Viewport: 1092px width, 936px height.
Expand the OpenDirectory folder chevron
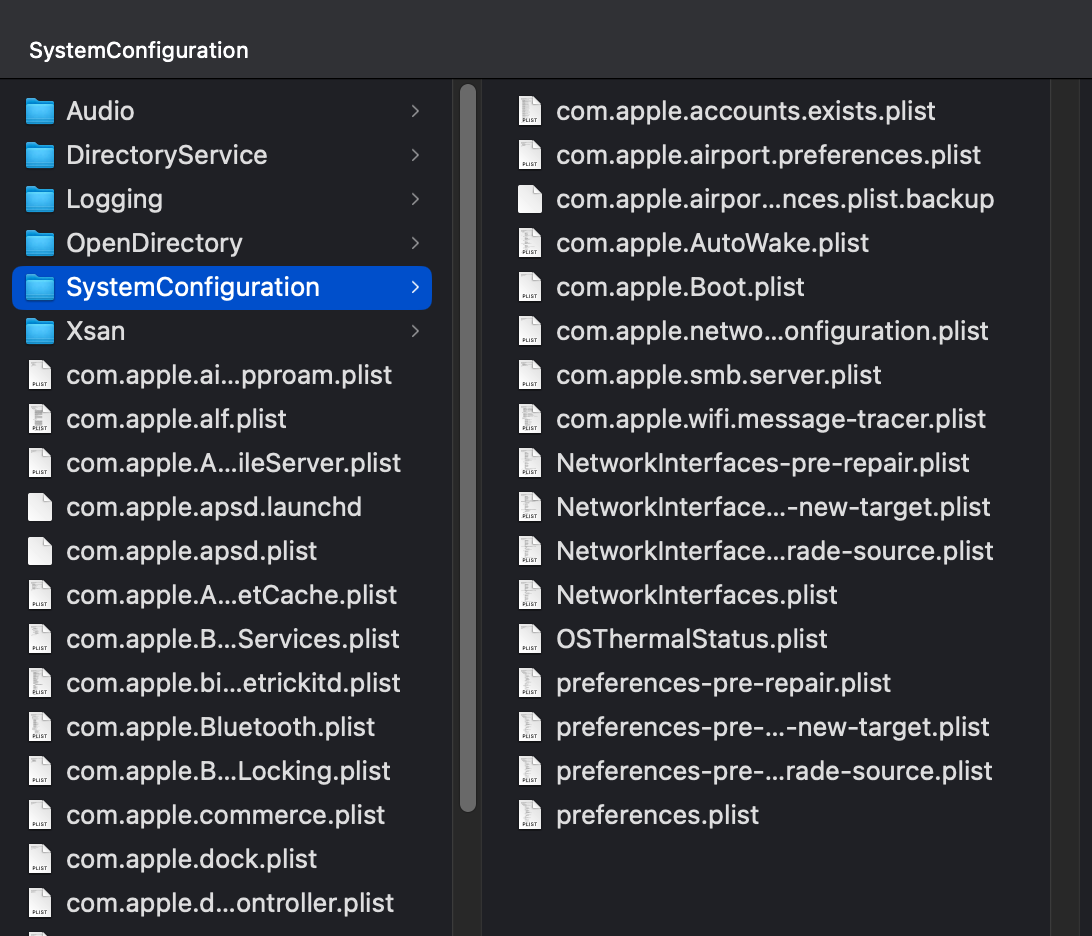click(415, 243)
